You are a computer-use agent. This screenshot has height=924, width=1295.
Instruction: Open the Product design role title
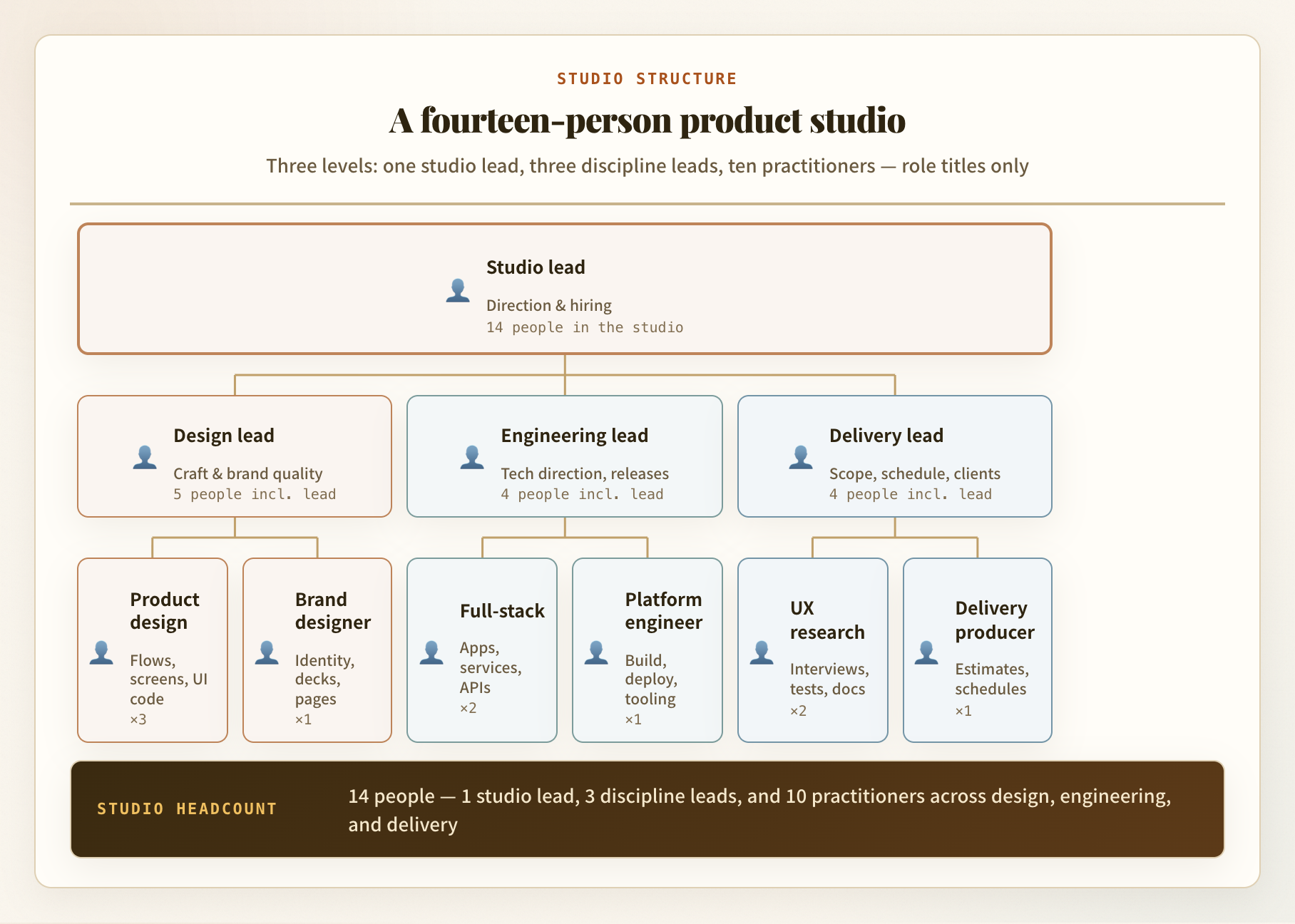pos(165,611)
